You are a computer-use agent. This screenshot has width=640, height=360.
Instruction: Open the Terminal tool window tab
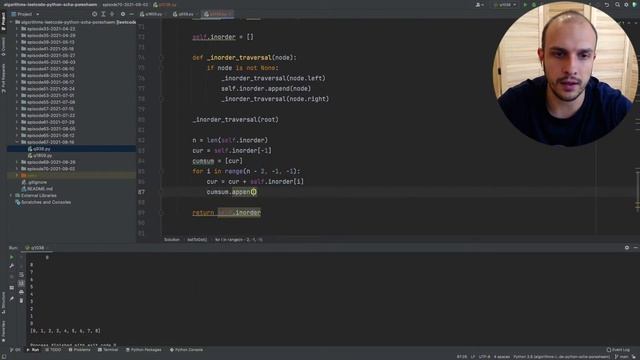[x=108, y=350]
